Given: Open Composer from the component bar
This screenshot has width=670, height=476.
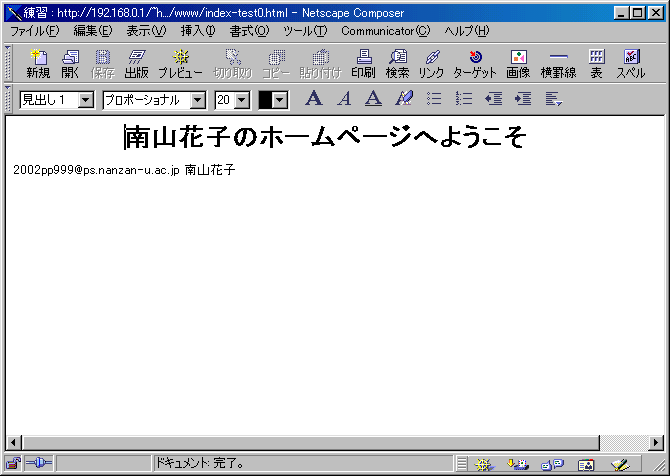Looking at the screenshot, I should [620, 464].
